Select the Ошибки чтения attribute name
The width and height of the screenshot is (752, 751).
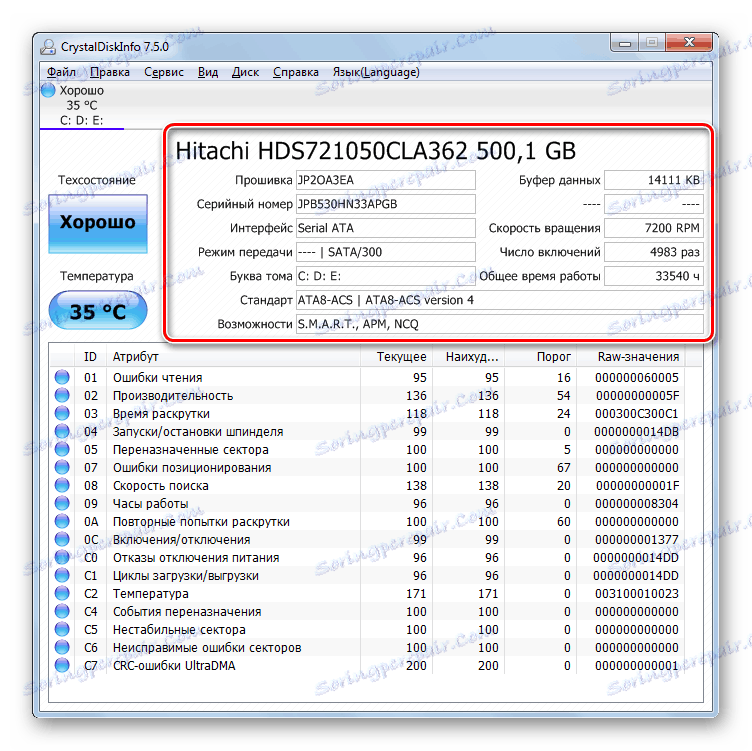[157, 378]
